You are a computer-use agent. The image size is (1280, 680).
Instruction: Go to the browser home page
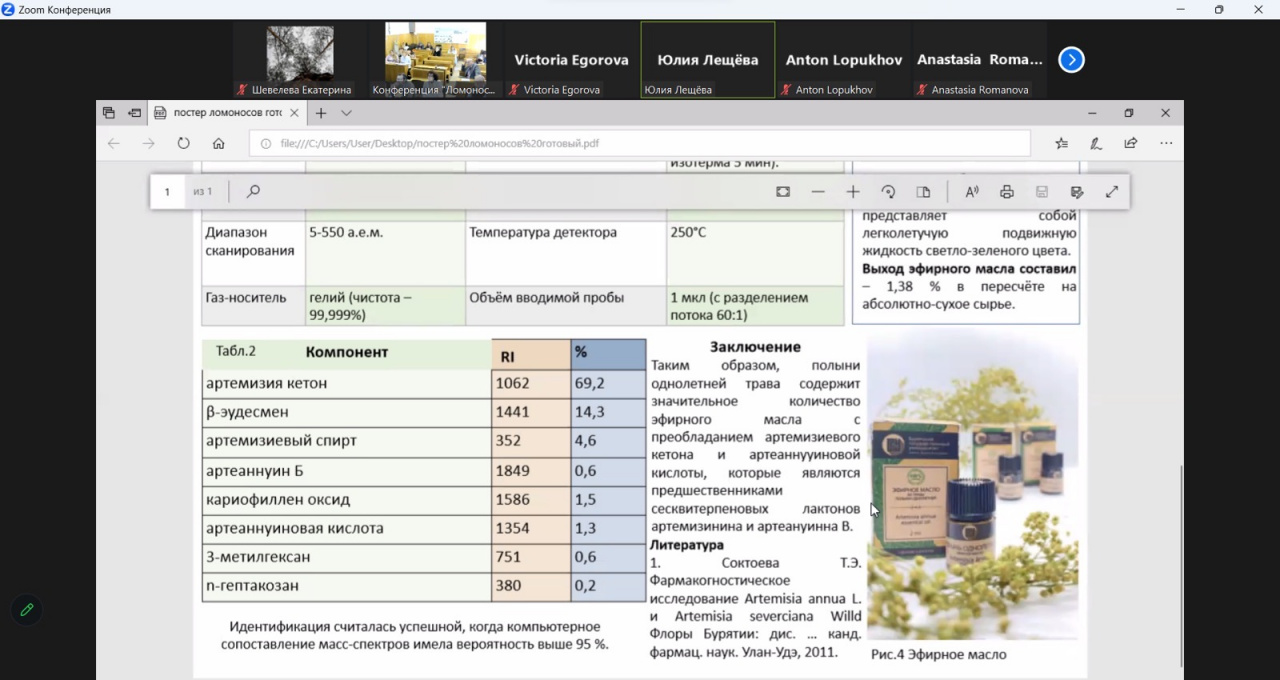click(x=218, y=143)
